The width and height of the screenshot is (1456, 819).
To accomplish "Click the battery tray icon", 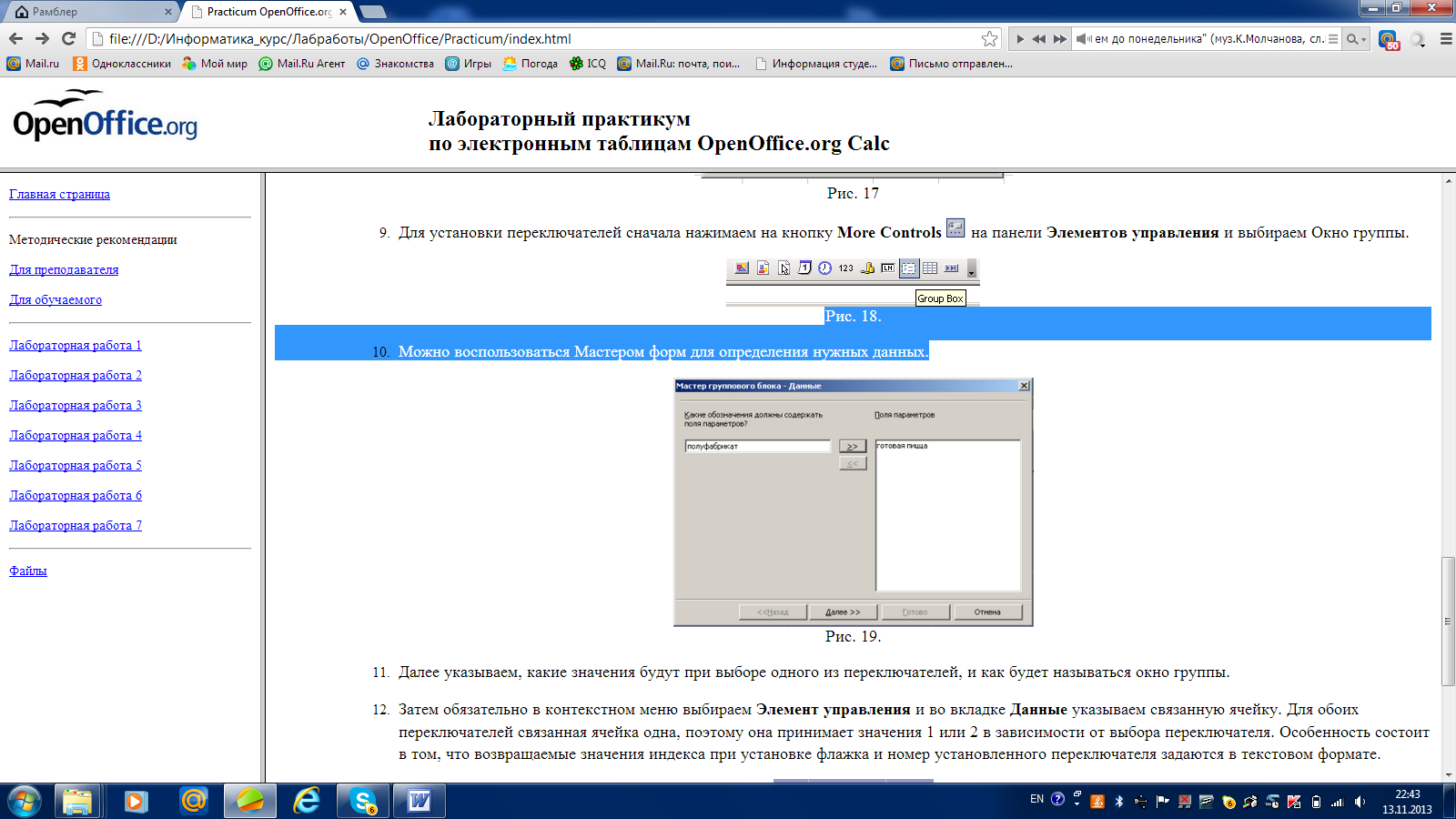I will [1316, 802].
